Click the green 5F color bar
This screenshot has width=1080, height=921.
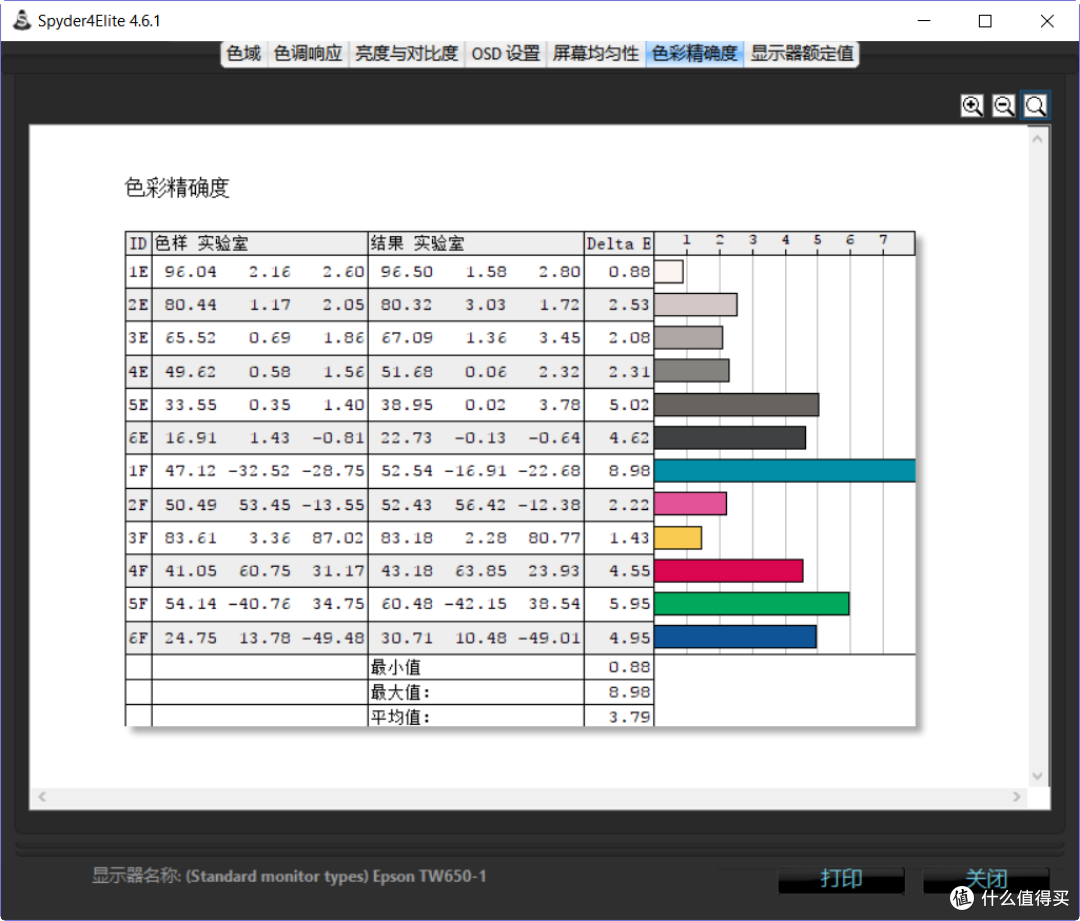tap(751, 603)
